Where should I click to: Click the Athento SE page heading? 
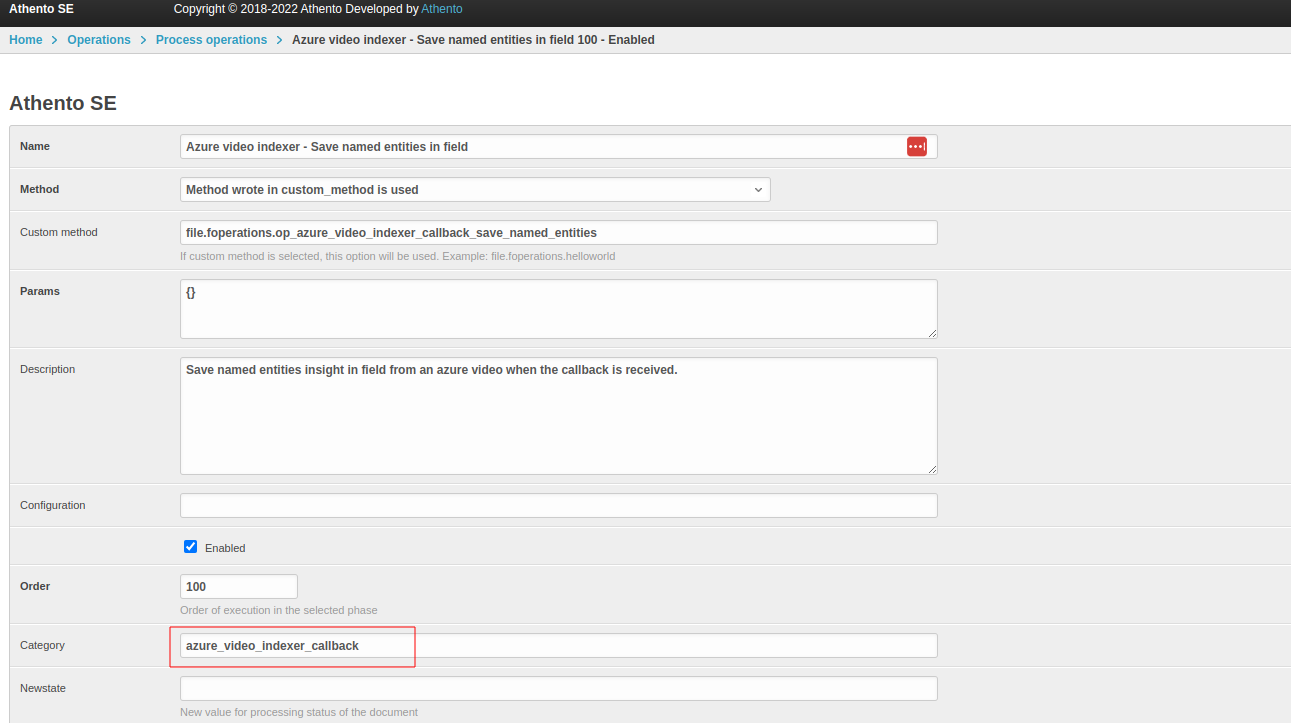[63, 103]
